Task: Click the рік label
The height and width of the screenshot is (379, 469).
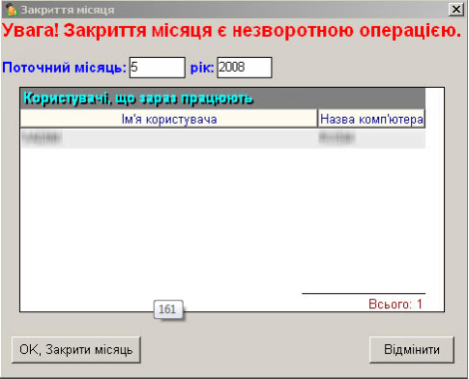Action: pyautogui.click(x=202, y=68)
